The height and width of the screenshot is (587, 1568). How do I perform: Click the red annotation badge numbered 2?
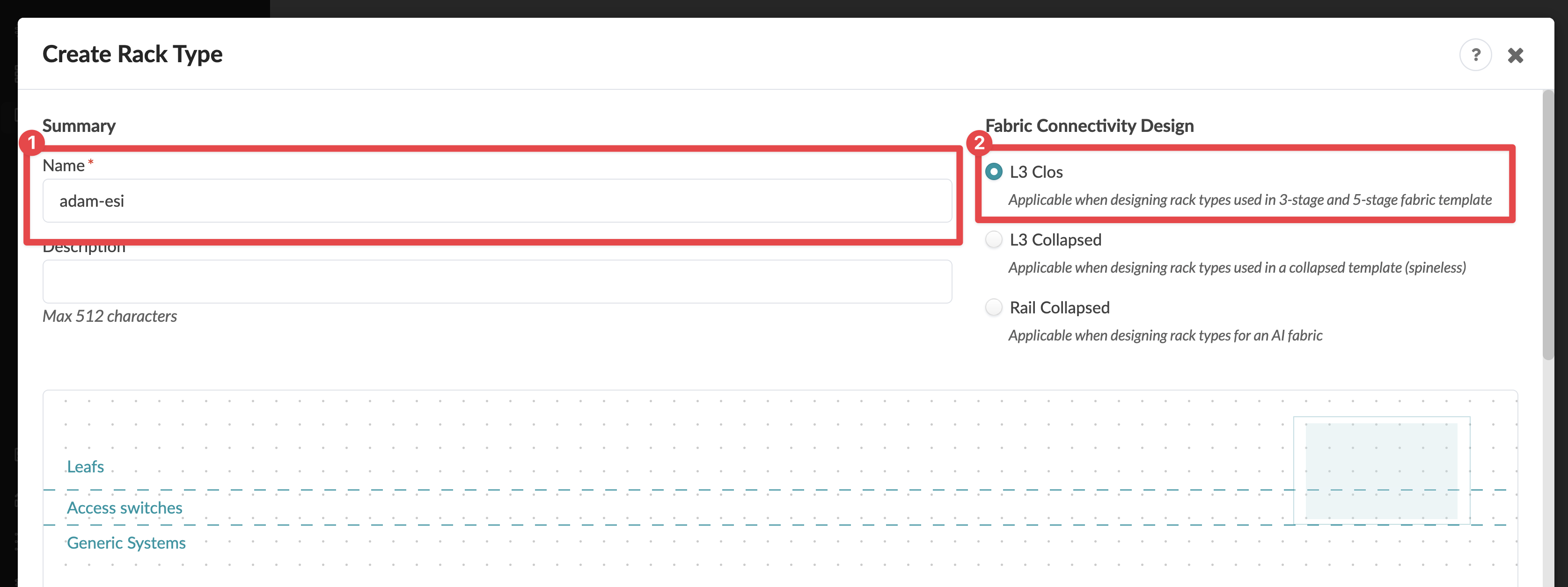click(979, 143)
